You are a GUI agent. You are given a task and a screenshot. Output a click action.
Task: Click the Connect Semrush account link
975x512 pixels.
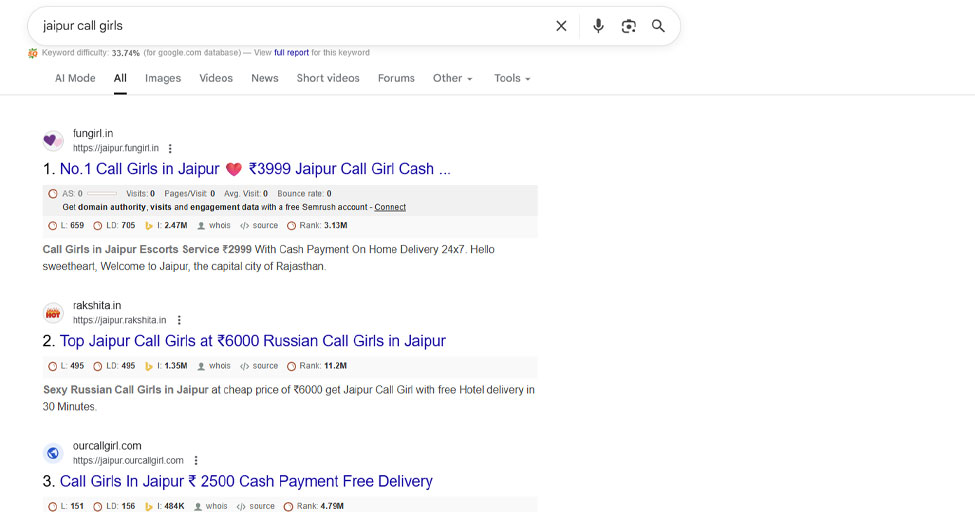(x=390, y=207)
